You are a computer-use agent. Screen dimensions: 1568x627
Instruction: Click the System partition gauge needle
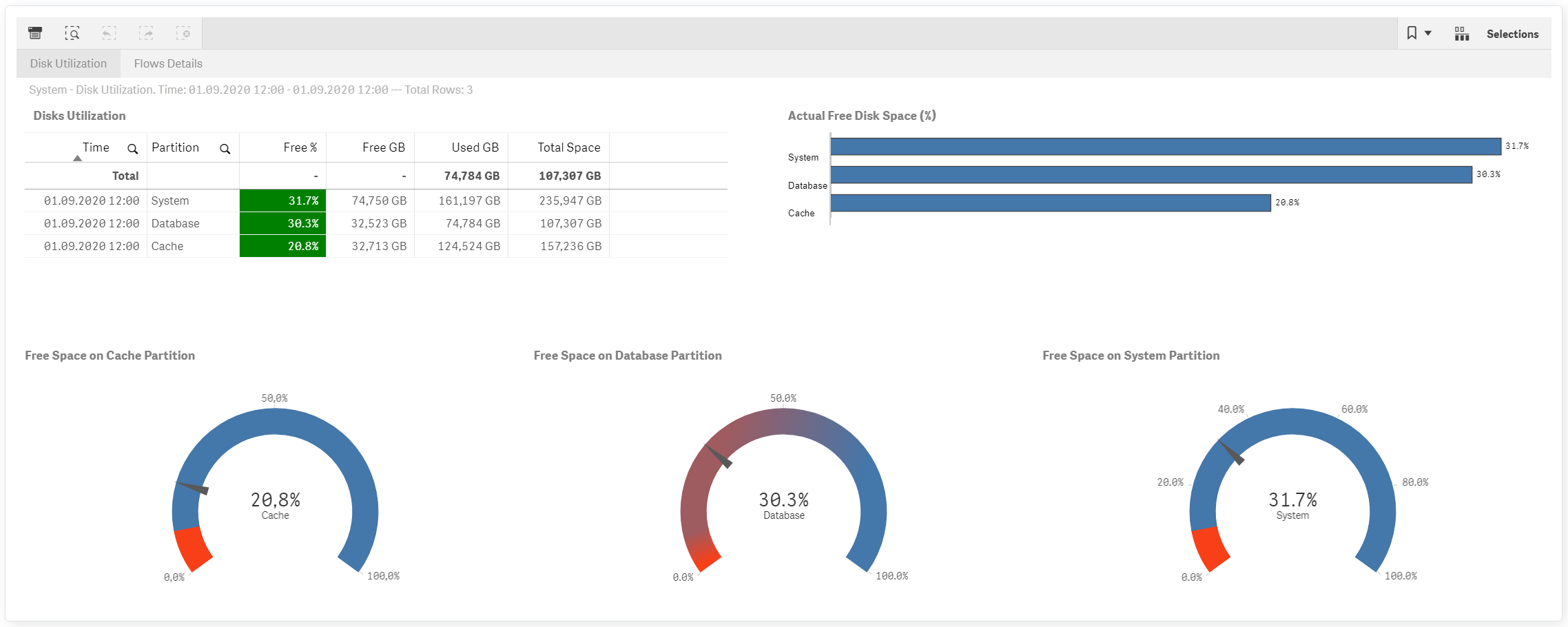1231,452
